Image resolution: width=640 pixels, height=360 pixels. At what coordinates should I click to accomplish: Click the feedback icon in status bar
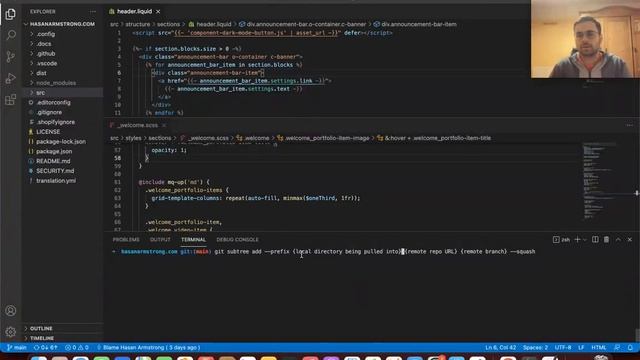coord(617,348)
